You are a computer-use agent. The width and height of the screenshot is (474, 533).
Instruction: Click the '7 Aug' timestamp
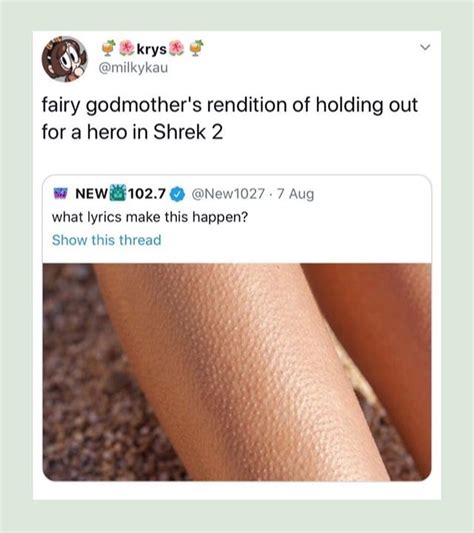tap(295, 194)
